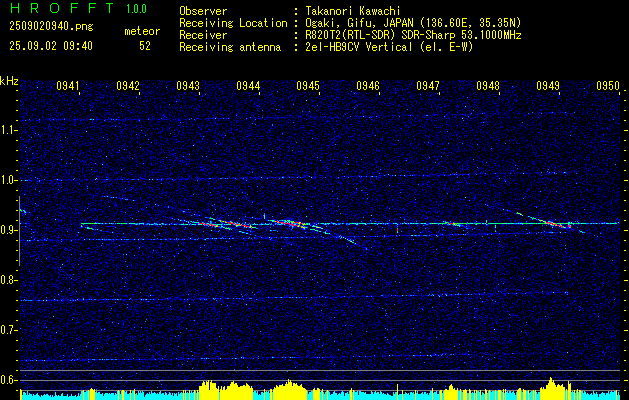Image resolution: width=629 pixels, height=400 pixels.
Task: Click time marker 0945
Action: [308, 86]
